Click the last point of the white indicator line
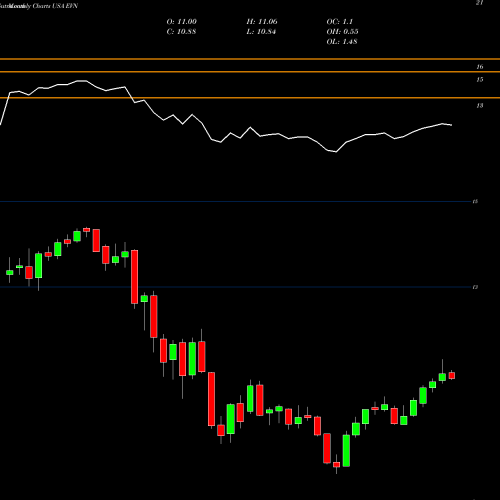This screenshot has width=500, height=500. click(452, 125)
